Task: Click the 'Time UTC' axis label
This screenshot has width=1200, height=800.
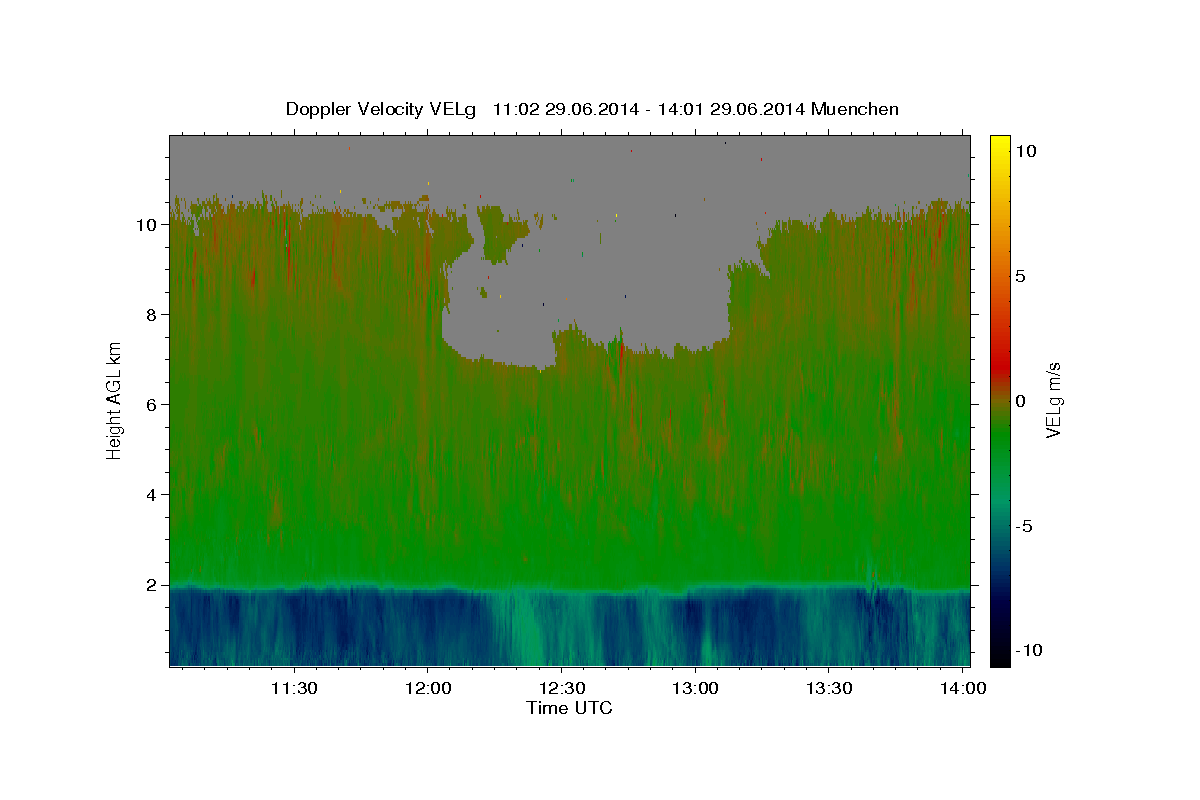Action: click(x=569, y=708)
